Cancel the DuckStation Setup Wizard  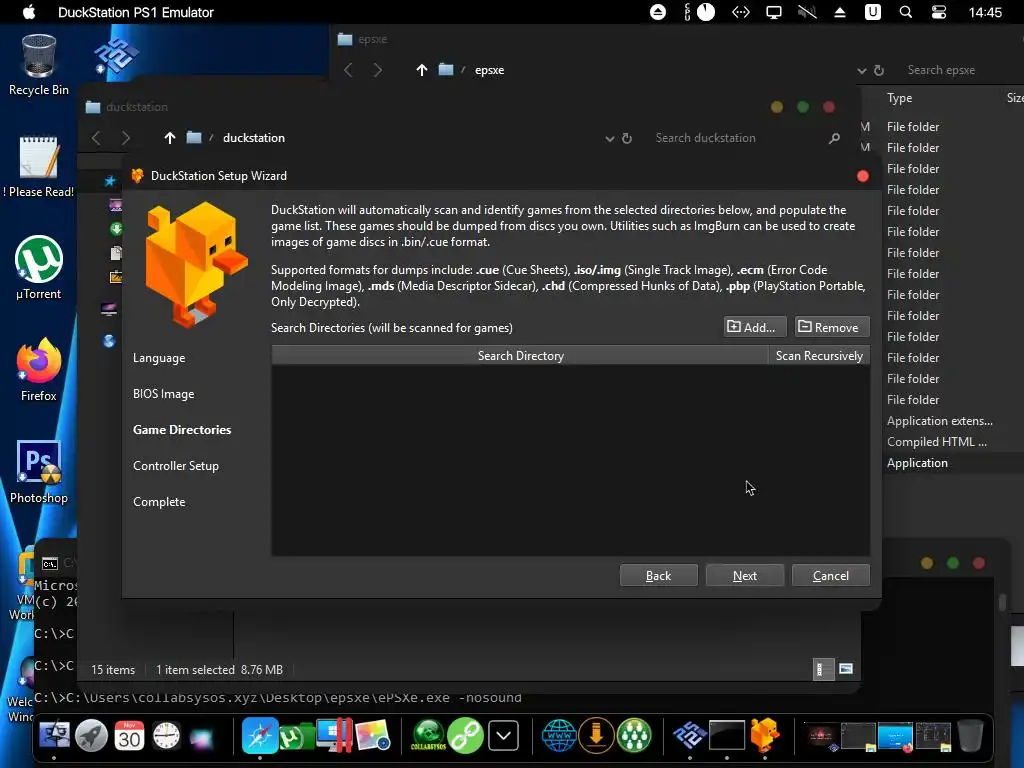coord(831,575)
